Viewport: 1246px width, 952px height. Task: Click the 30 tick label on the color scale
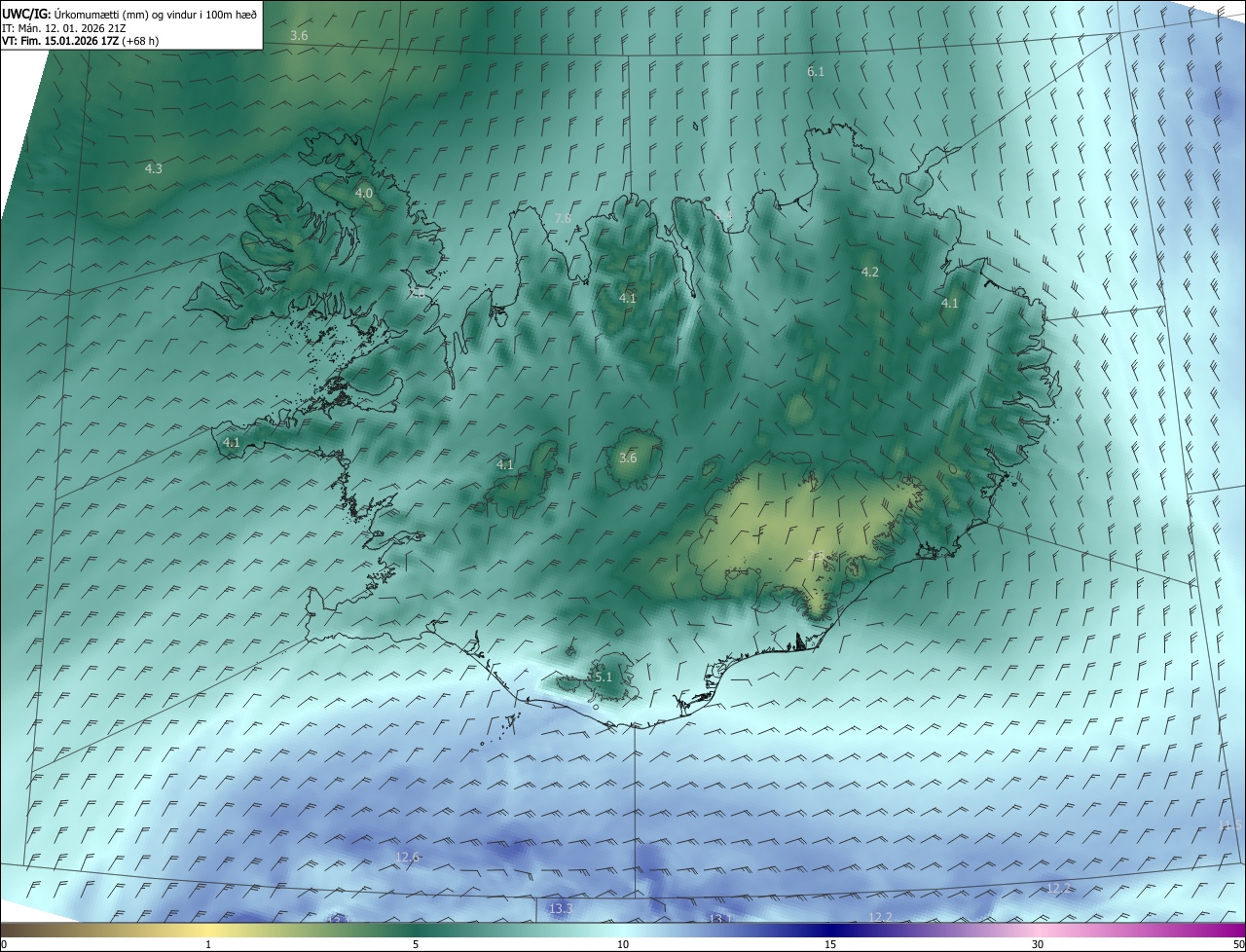click(1038, 944)
